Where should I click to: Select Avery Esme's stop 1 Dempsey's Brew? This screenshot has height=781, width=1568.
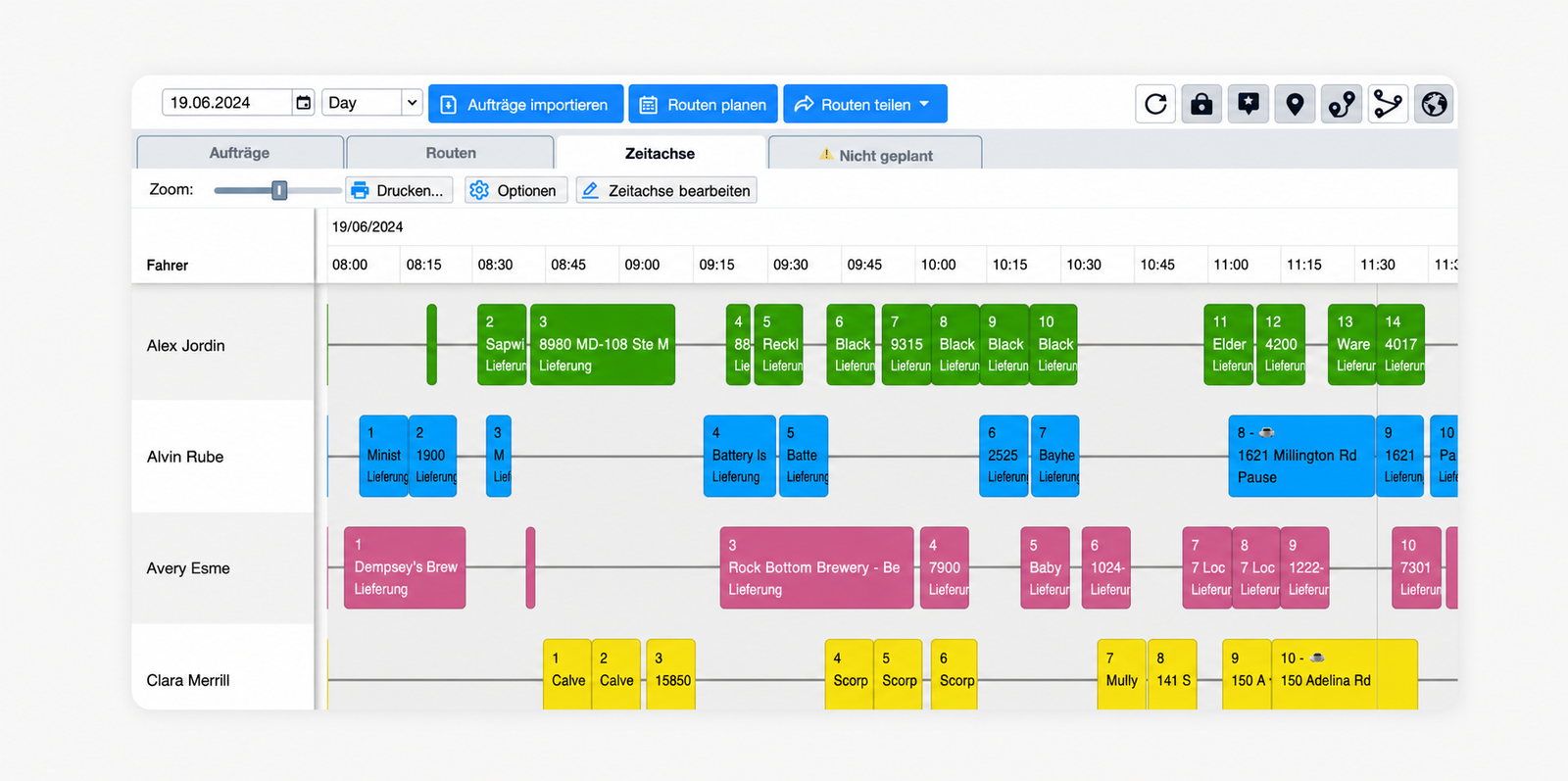point(405,567)
